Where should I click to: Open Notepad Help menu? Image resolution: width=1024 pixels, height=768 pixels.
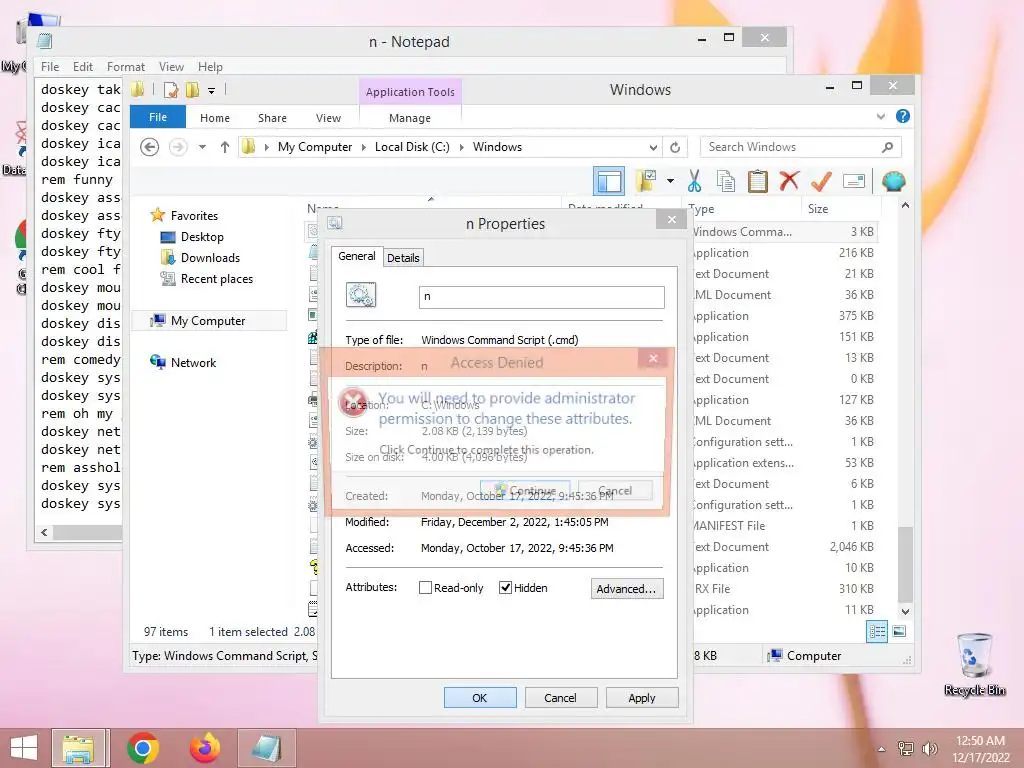pos(210,67)
